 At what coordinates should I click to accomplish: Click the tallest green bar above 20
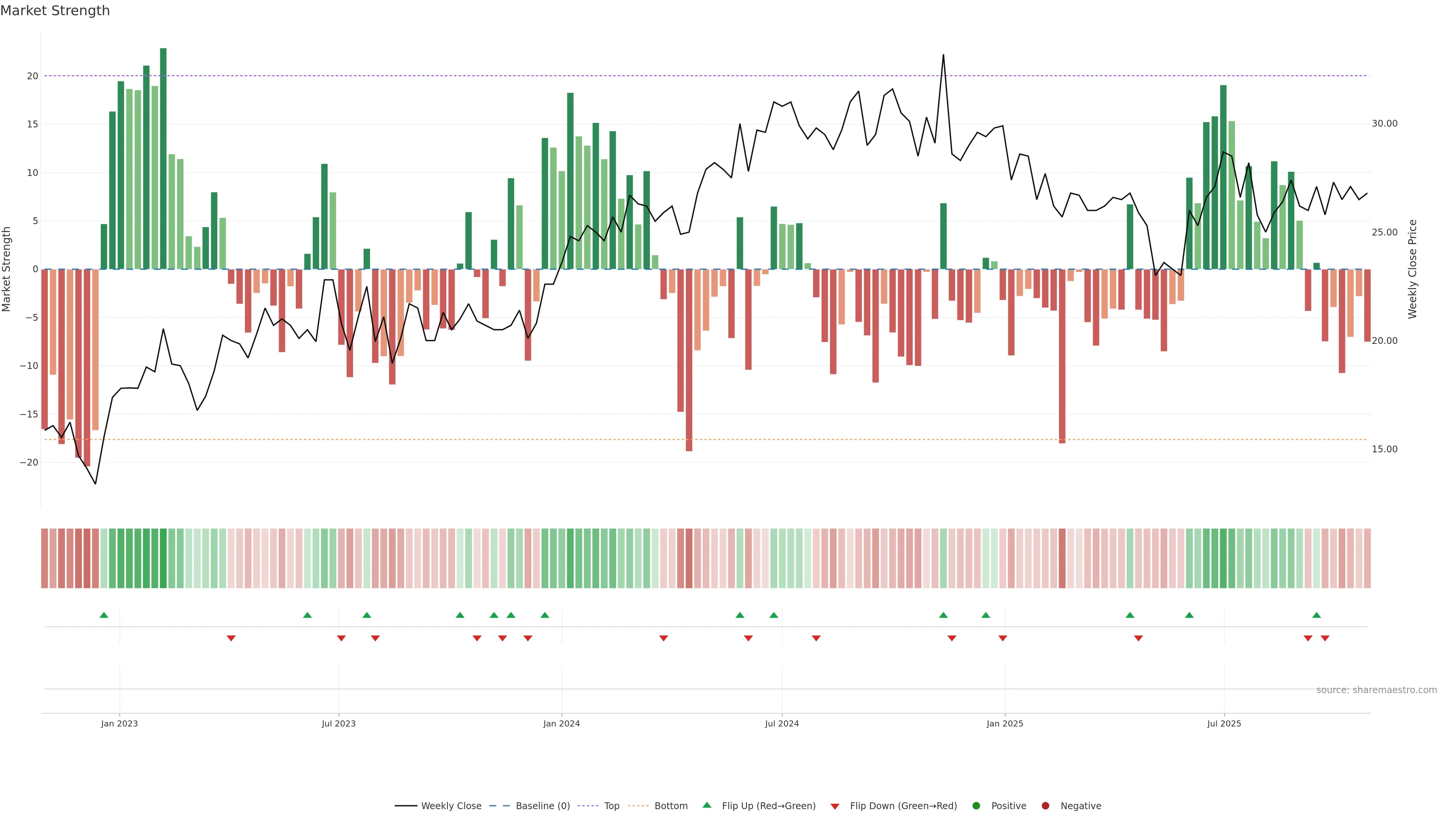tap(163, 158)
